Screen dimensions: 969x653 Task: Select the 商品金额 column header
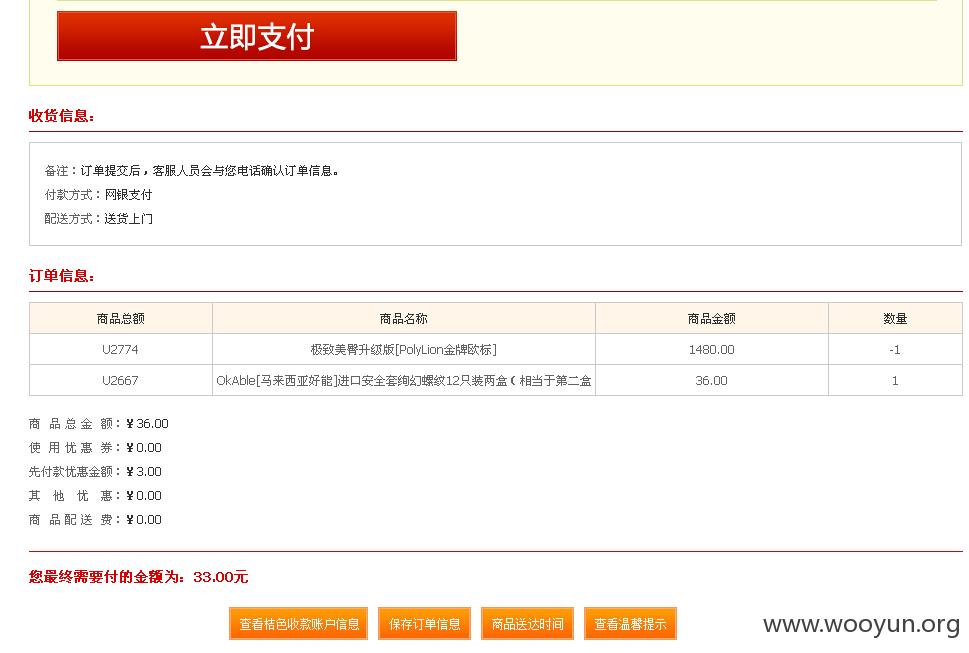[711, 319]
